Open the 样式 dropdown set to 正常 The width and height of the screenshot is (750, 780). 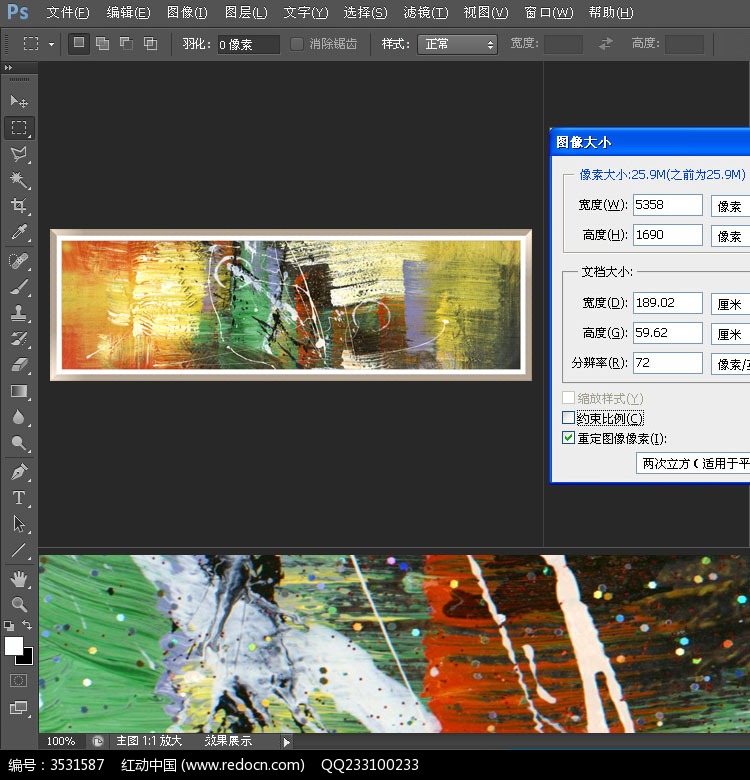coord(456,44)
